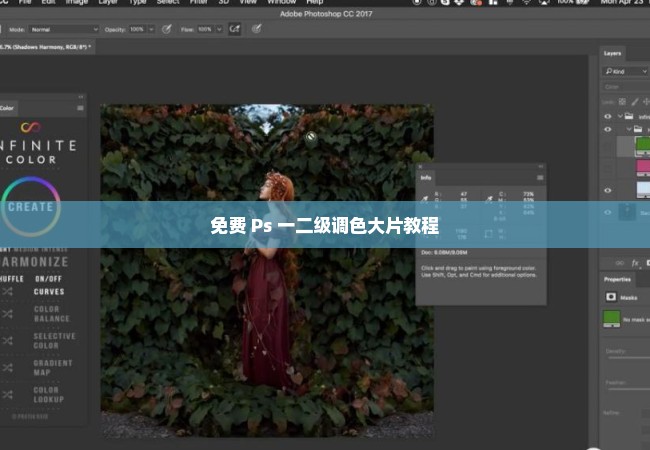Open the Image menu
650x450 pixels.
point(78,2)
